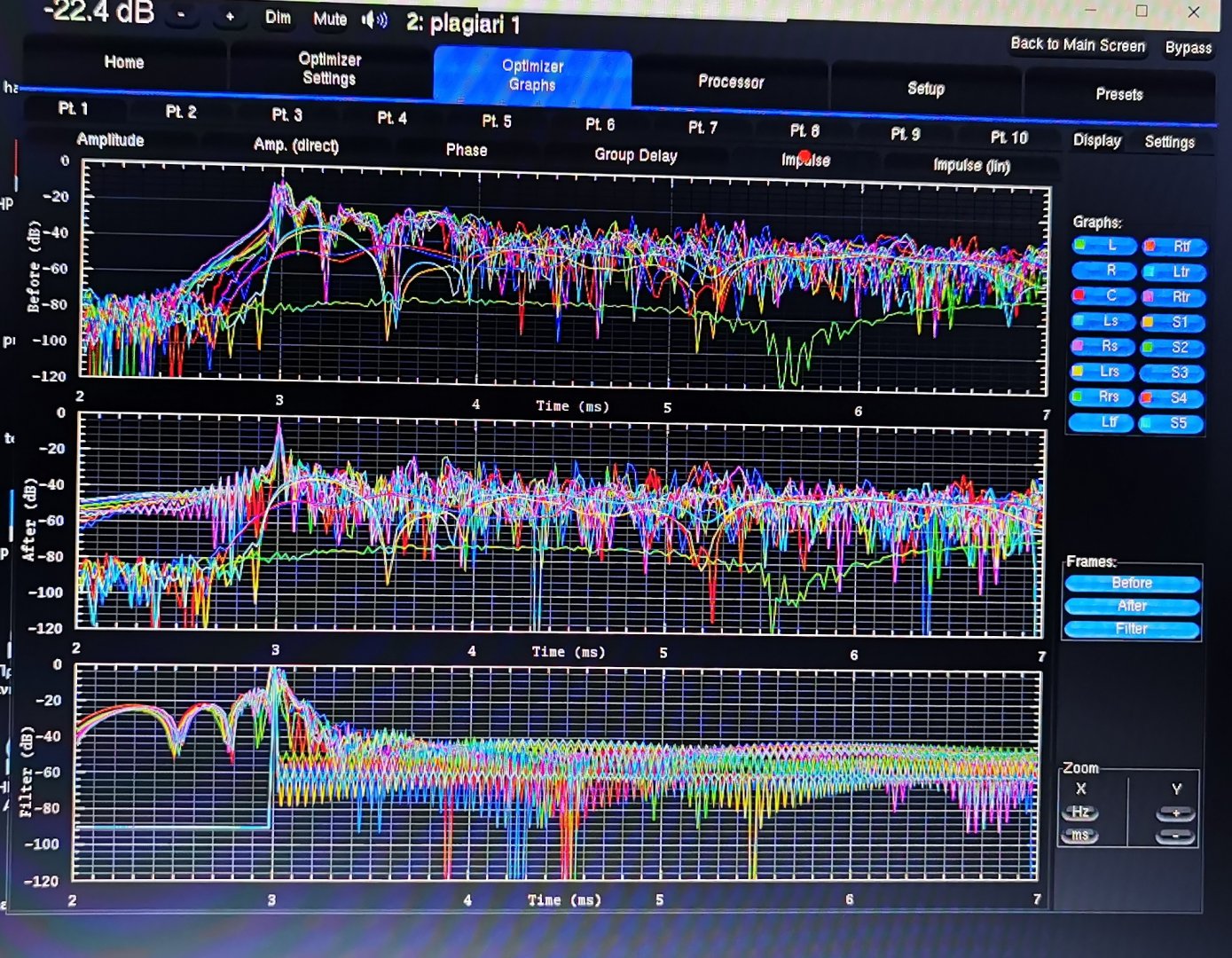The height and width of the screenshot is (958, 1232).
Task: Toggle the Filter frame
Action: pos(1132,630)
